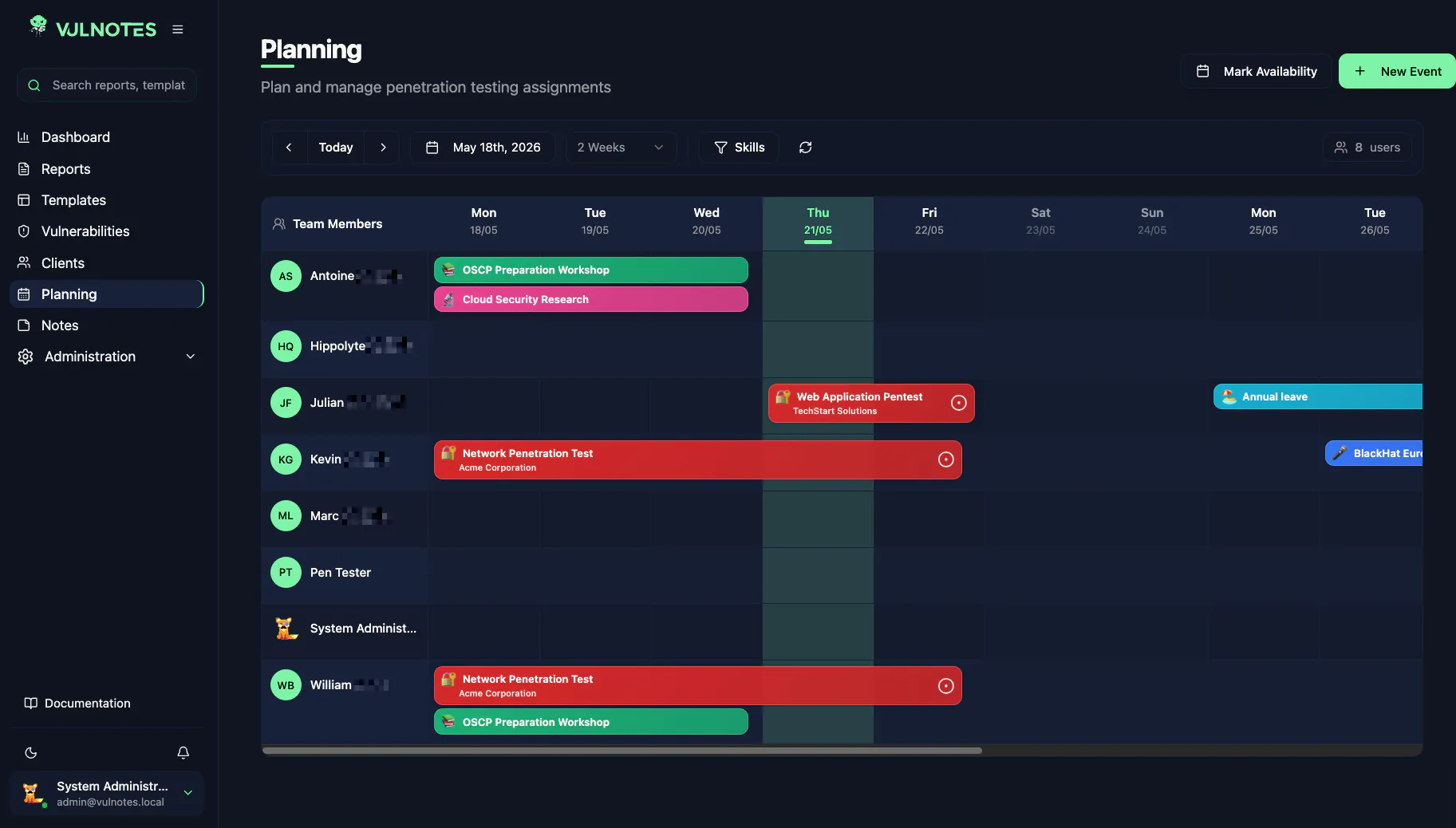Click the 8 users indicator
The height and width of the screenshot is (828, 1456).
pos(1367,148)
